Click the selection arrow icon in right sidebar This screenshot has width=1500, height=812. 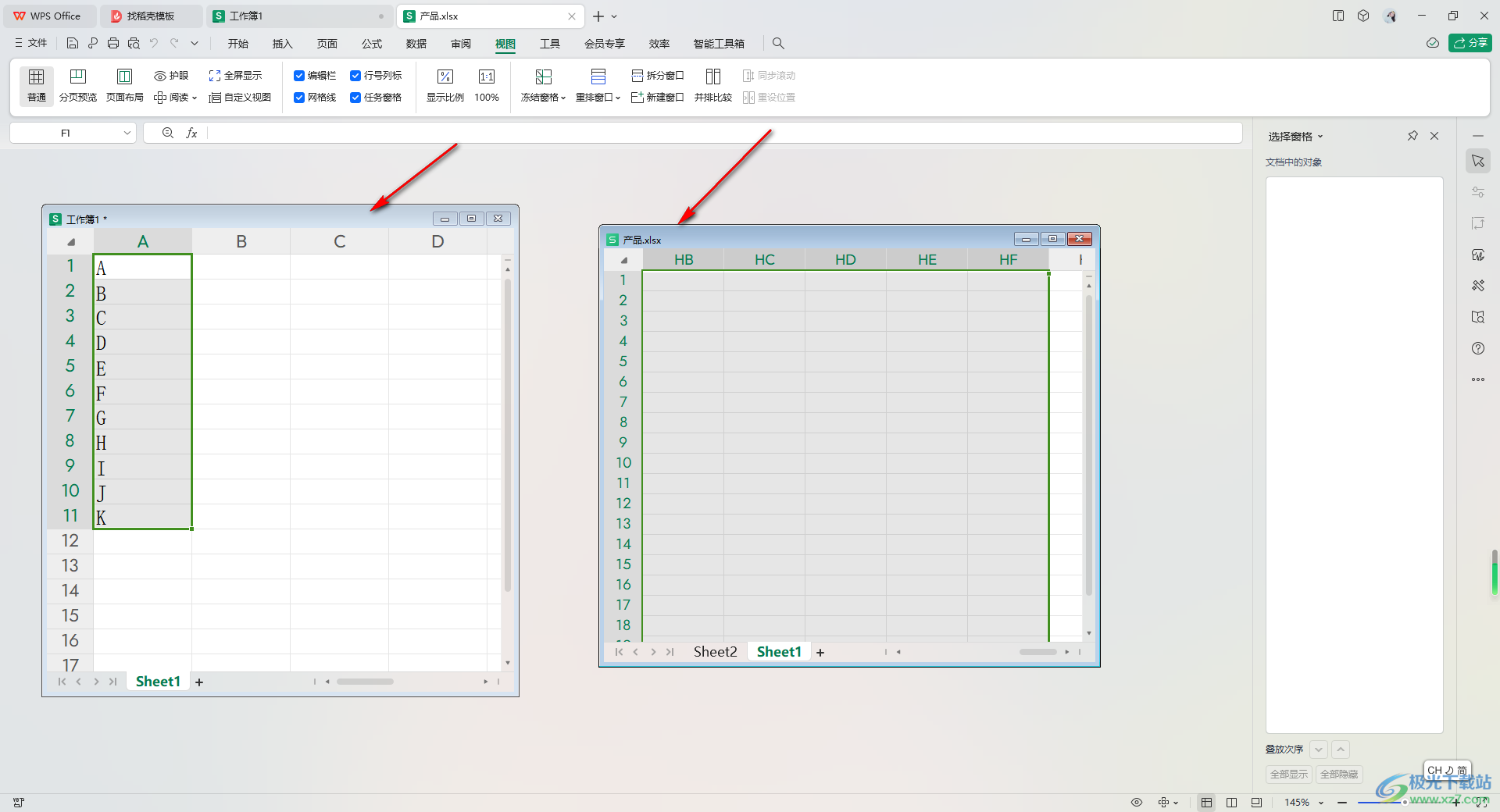pyautogui.click(x=1478, y=161)
